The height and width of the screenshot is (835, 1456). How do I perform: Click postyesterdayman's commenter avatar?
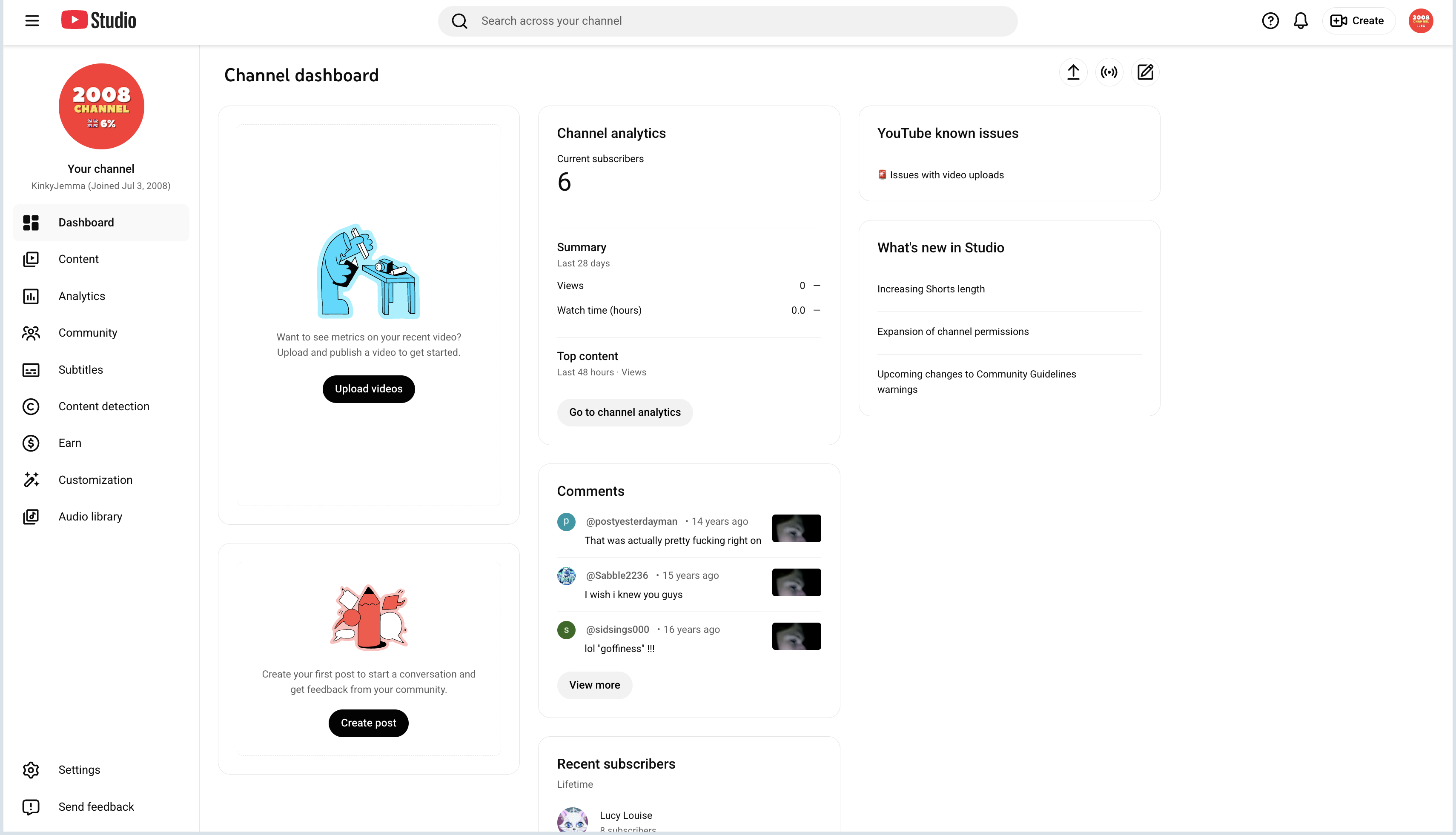click(566, 522)
